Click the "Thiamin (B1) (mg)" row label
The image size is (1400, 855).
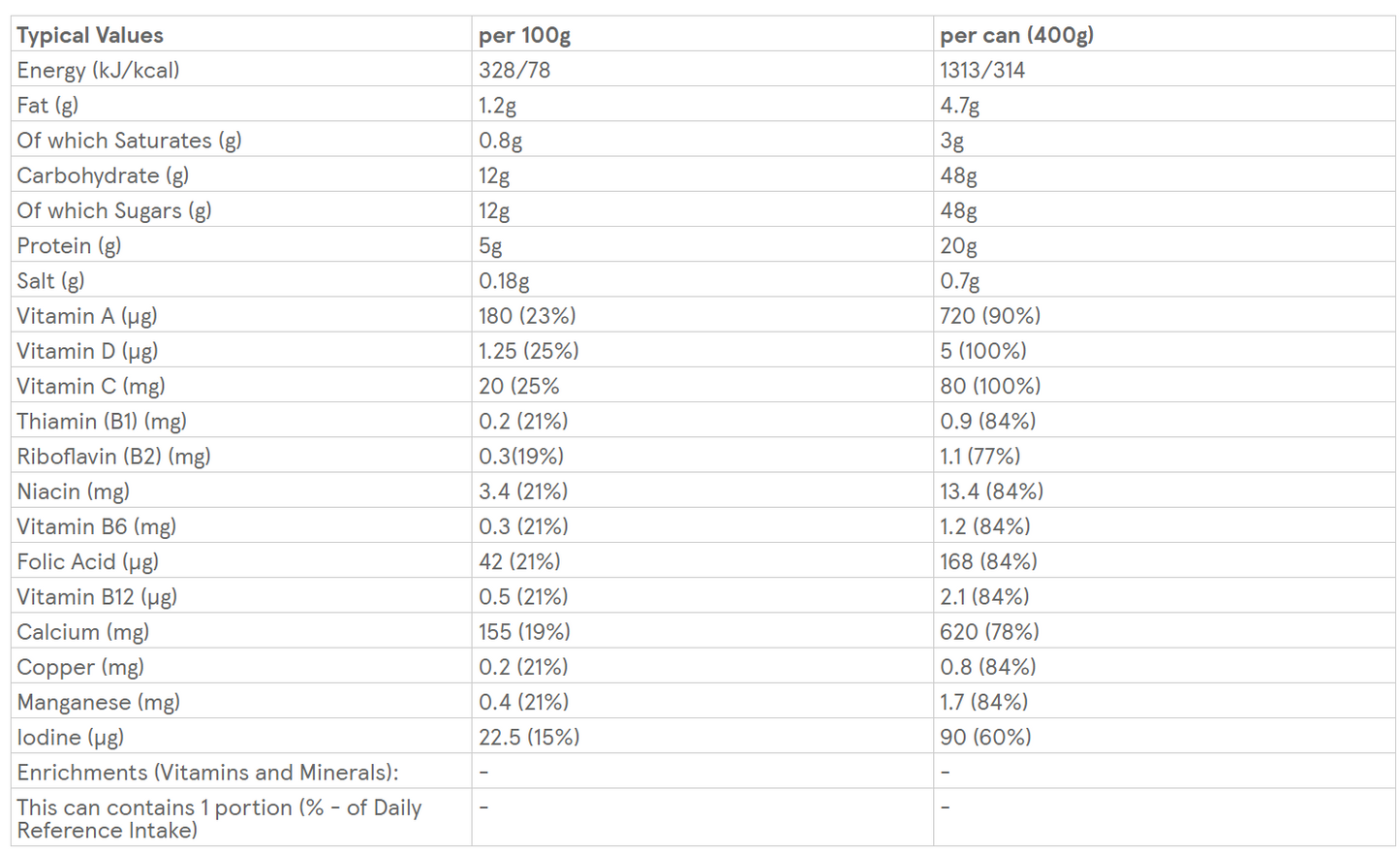click(102, 422)
